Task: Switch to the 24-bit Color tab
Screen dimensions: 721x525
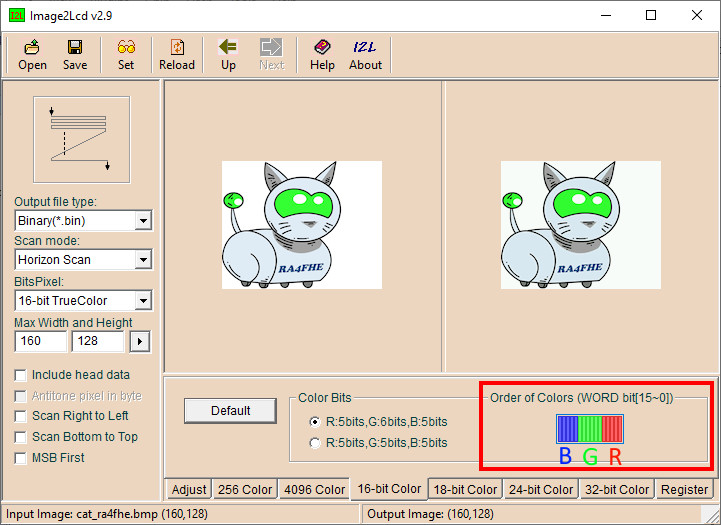Action: 541,489
